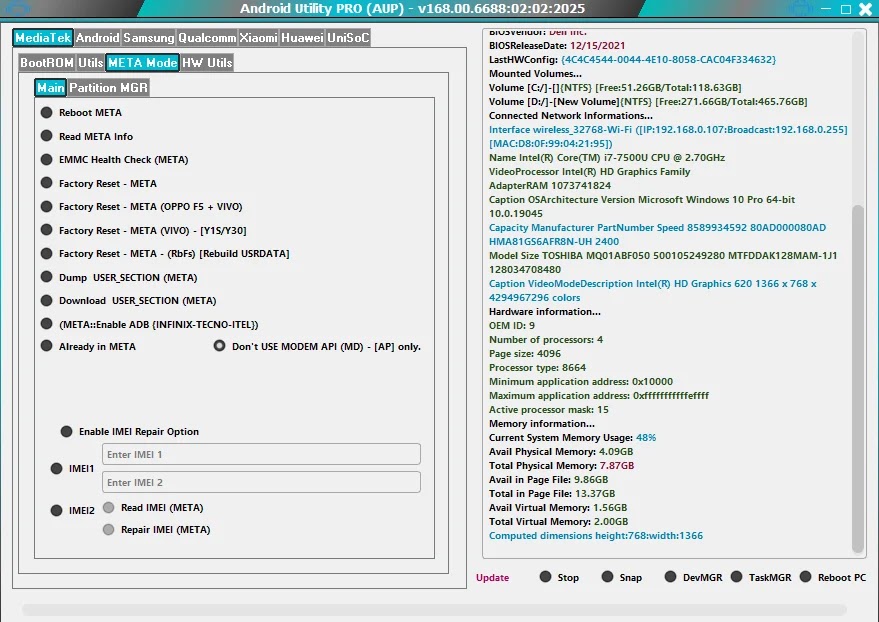Click the Hardware information heading
The width and height of the screenshot is (879, 622).
click(x=544, y=312)
